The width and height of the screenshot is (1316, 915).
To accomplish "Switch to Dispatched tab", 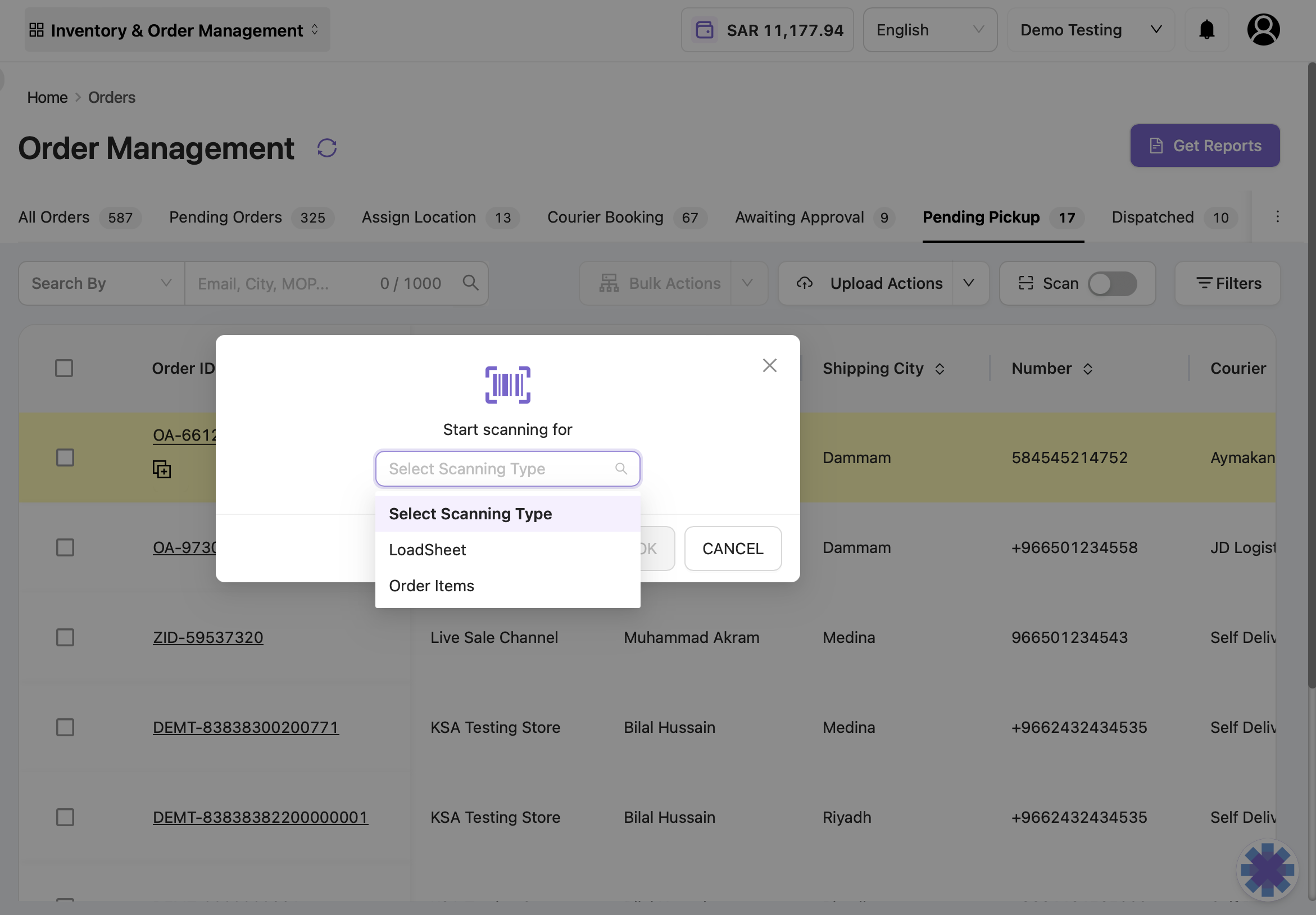I will 1174,218.
